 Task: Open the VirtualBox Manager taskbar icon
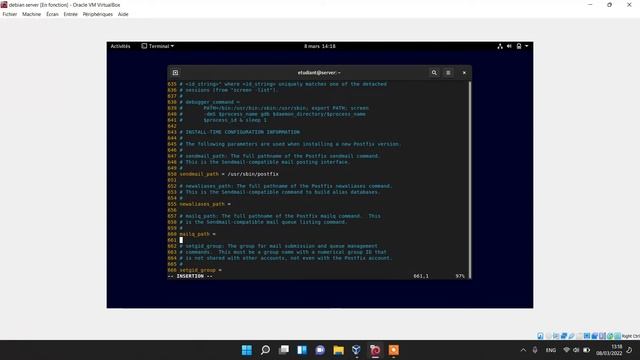pos(356,350)
